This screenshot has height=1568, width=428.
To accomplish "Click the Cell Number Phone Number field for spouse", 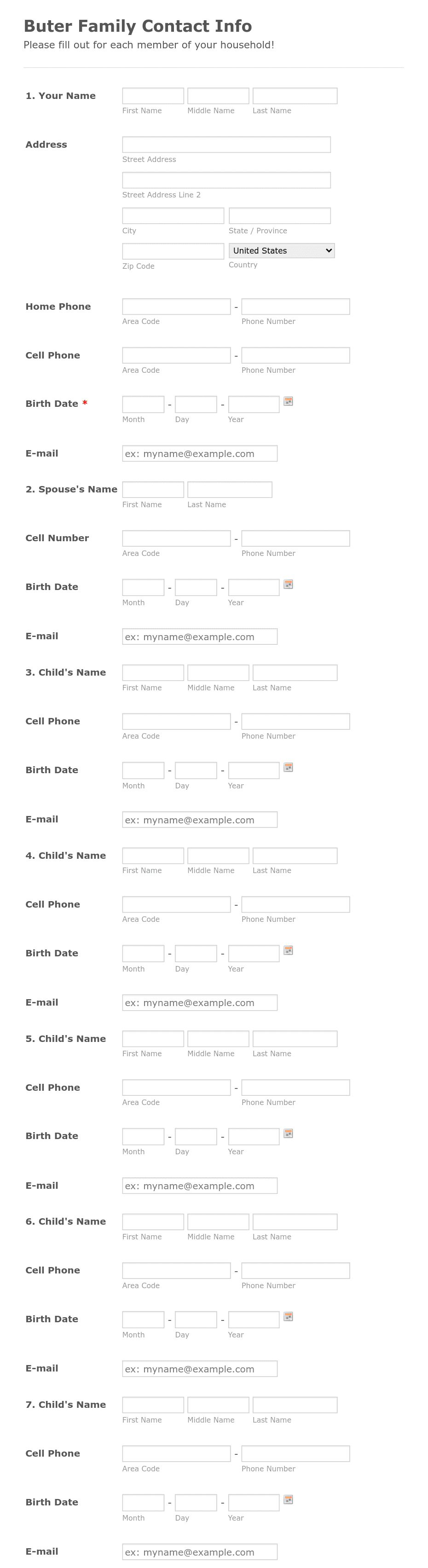I will [295, 538].
